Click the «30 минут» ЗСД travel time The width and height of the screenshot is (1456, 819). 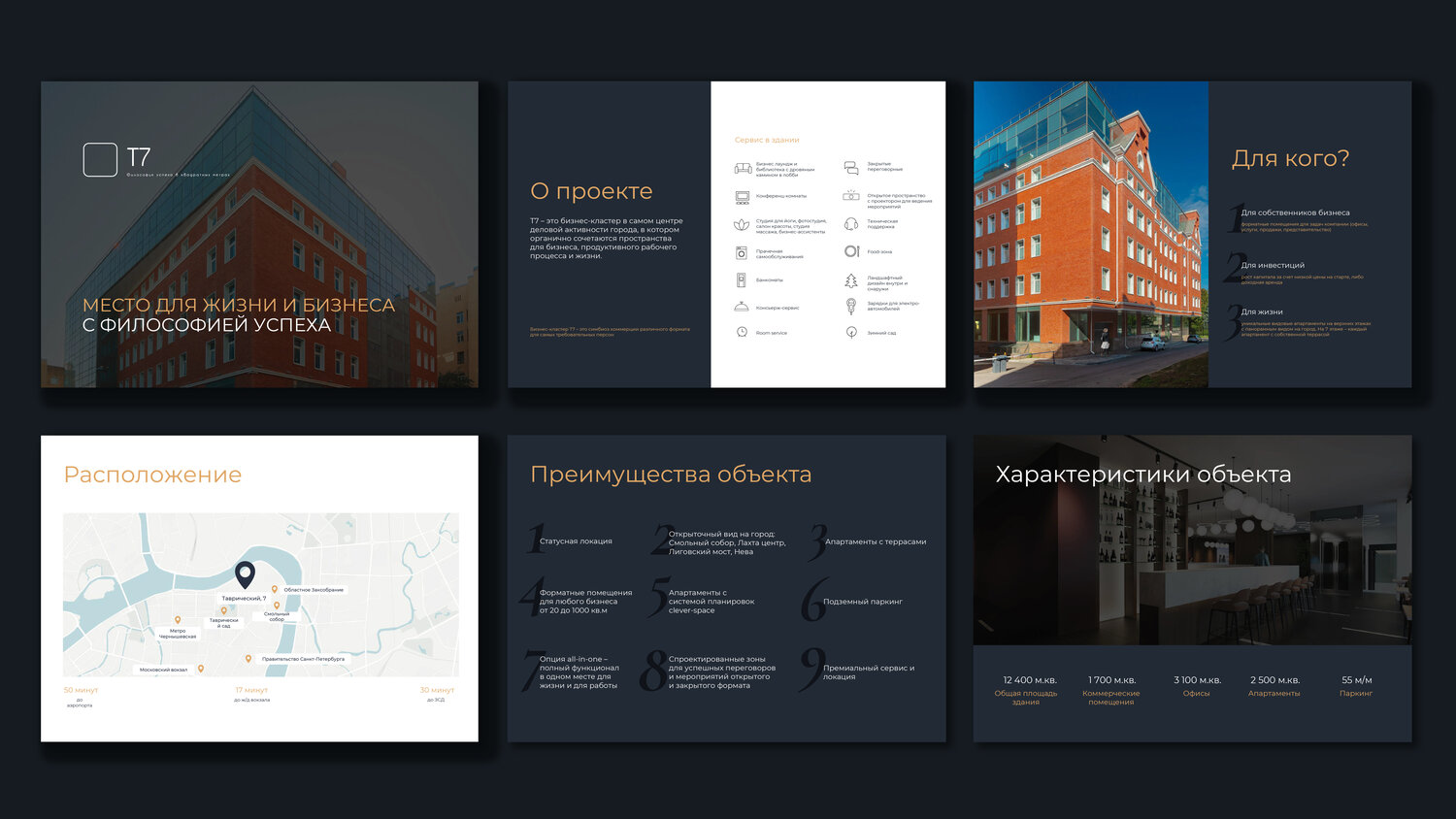point(437,690)
